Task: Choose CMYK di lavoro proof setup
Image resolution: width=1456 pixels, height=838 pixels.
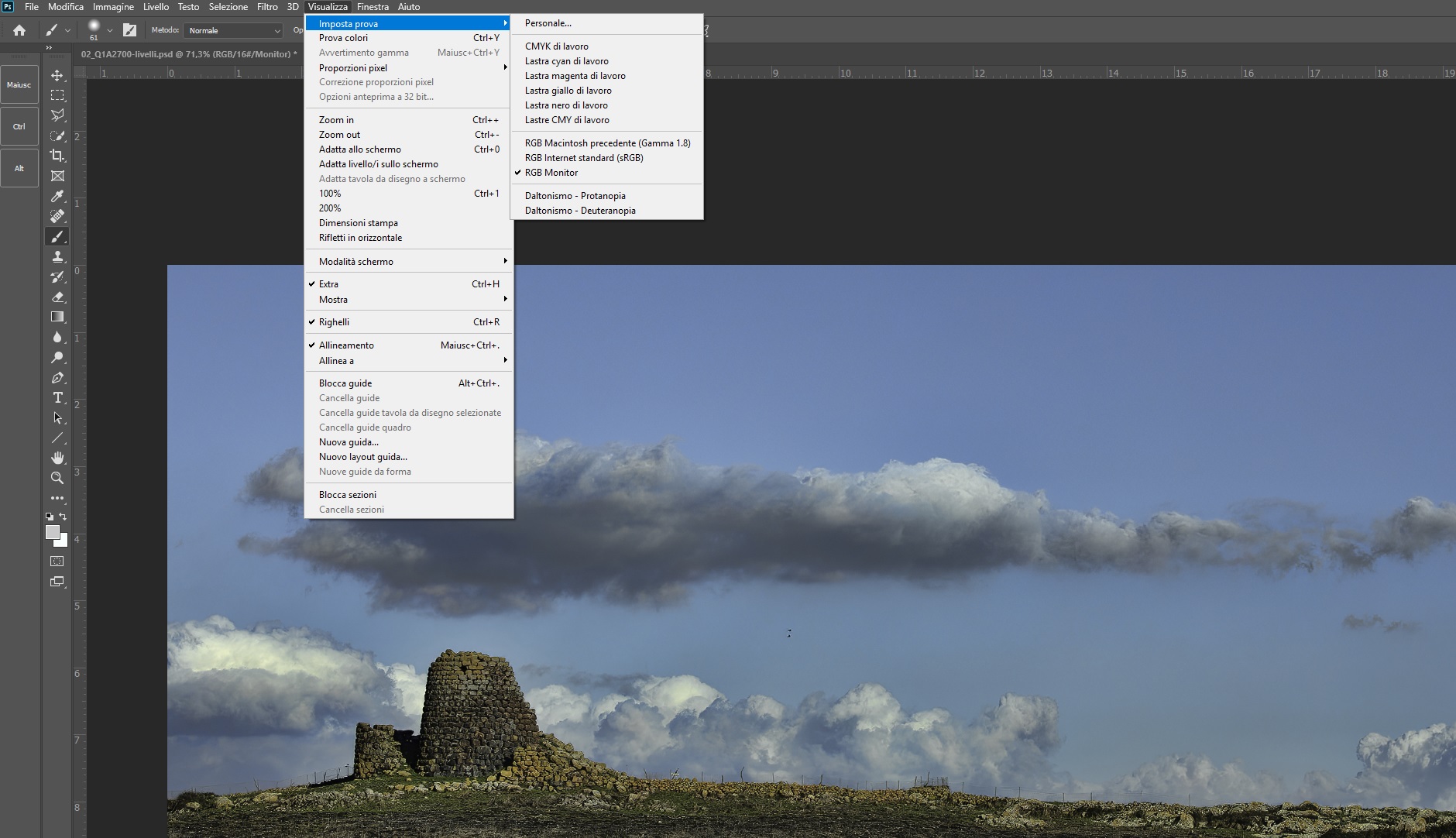Action: coord(556,46)
